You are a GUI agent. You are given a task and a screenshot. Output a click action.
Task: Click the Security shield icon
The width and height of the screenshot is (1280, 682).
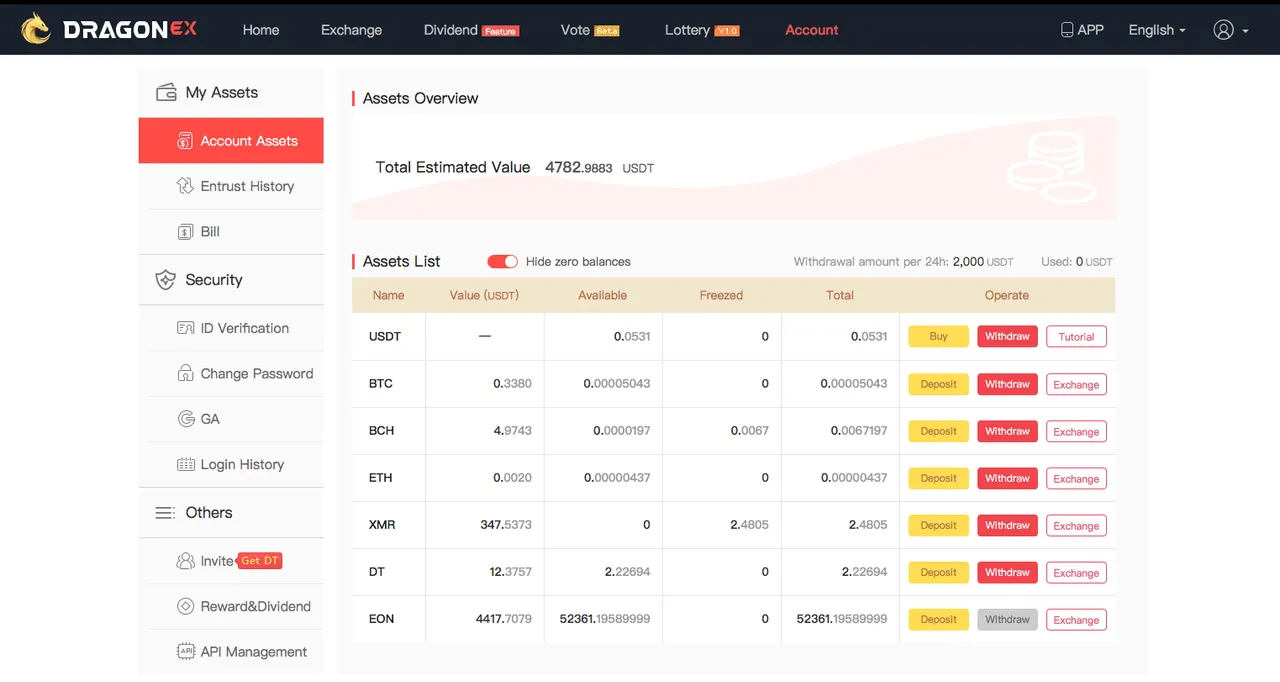point(166,280)
